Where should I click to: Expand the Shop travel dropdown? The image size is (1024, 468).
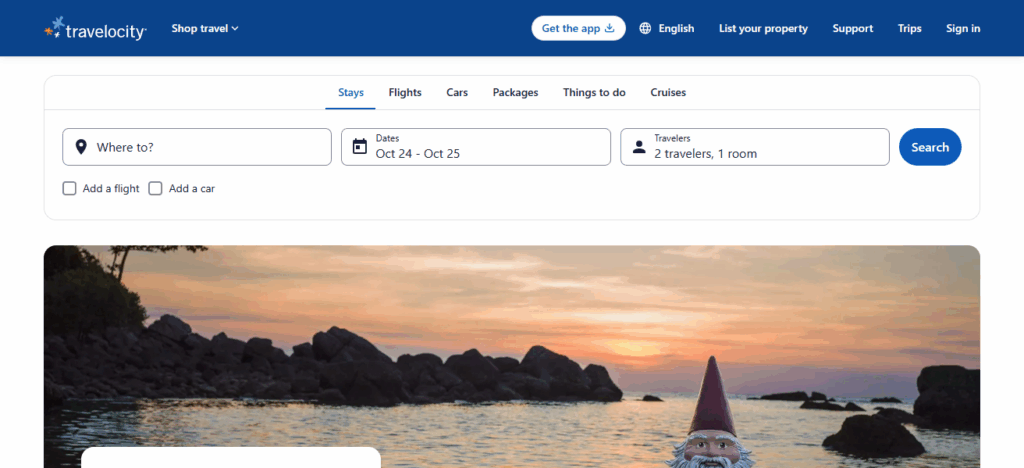(205, 28)
